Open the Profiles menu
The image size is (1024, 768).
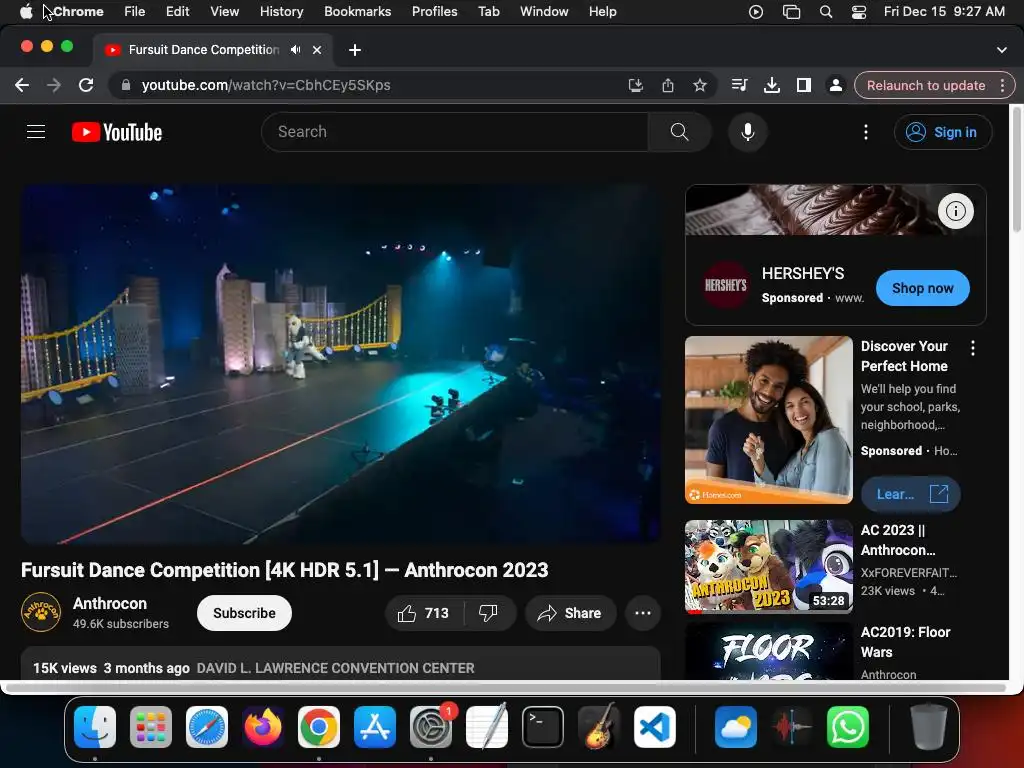pos(434,12)
